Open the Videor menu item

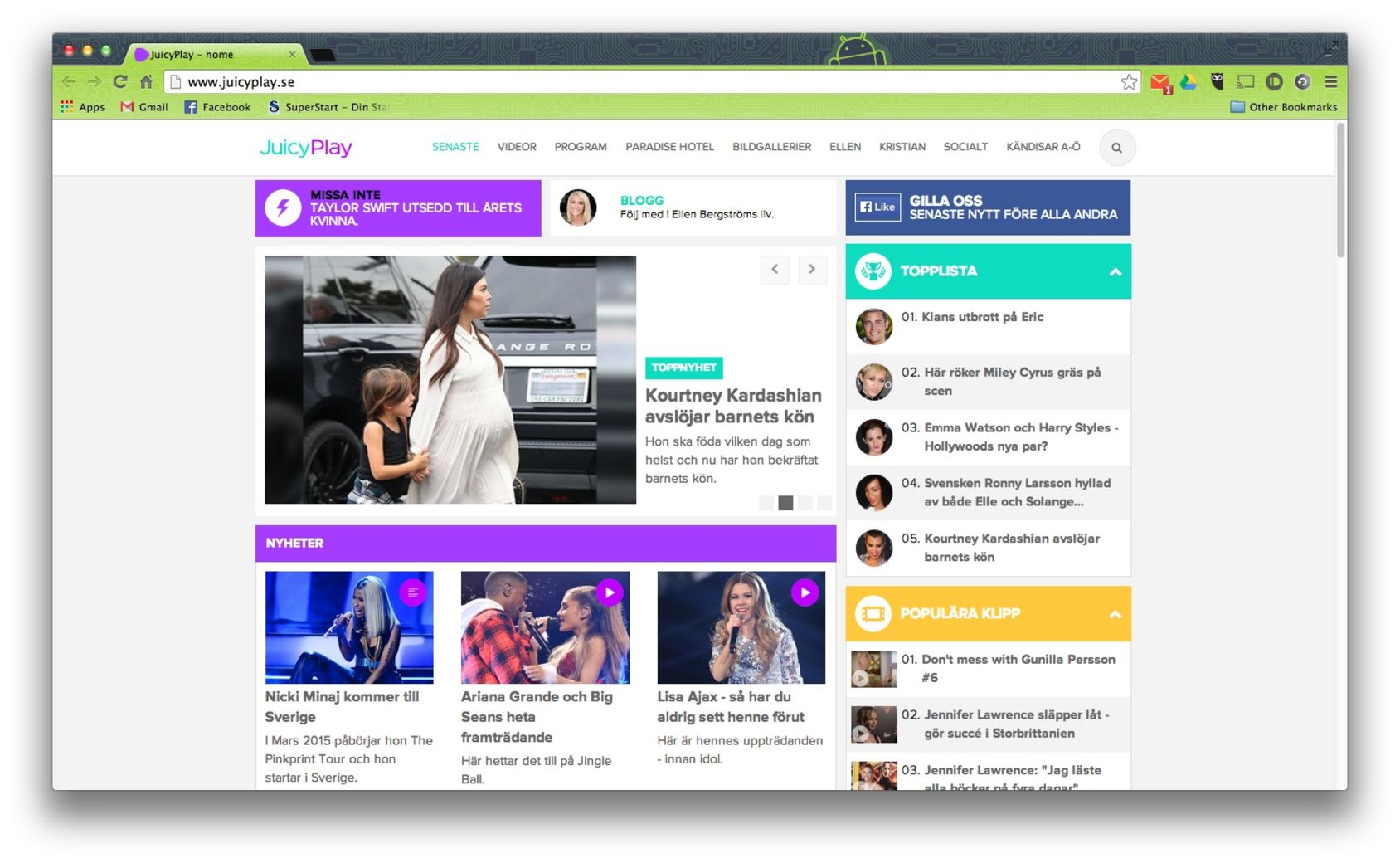click(517, 147)
